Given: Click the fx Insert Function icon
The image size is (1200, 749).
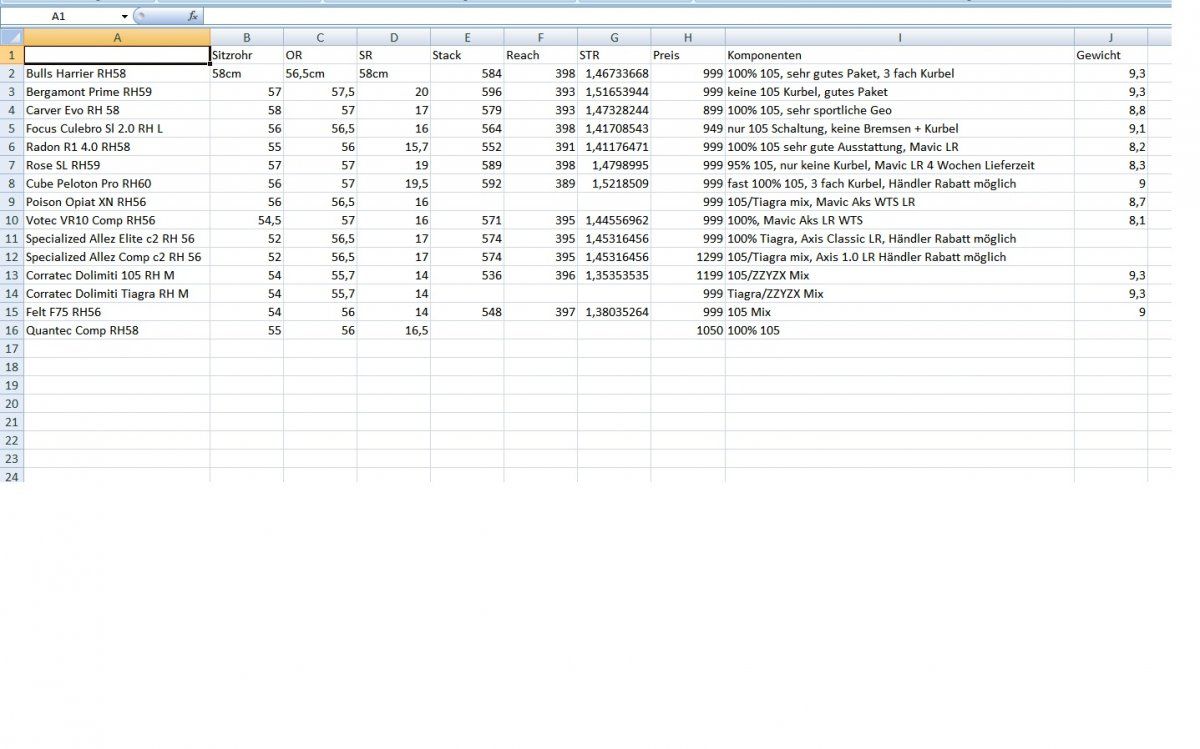Looking at the screenshot, I should click(x=192, y=17).
